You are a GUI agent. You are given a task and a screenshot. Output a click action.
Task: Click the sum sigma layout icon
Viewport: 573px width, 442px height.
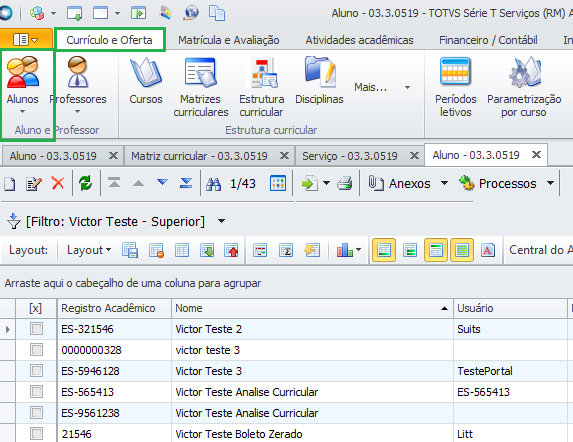[x=286, y=251]
